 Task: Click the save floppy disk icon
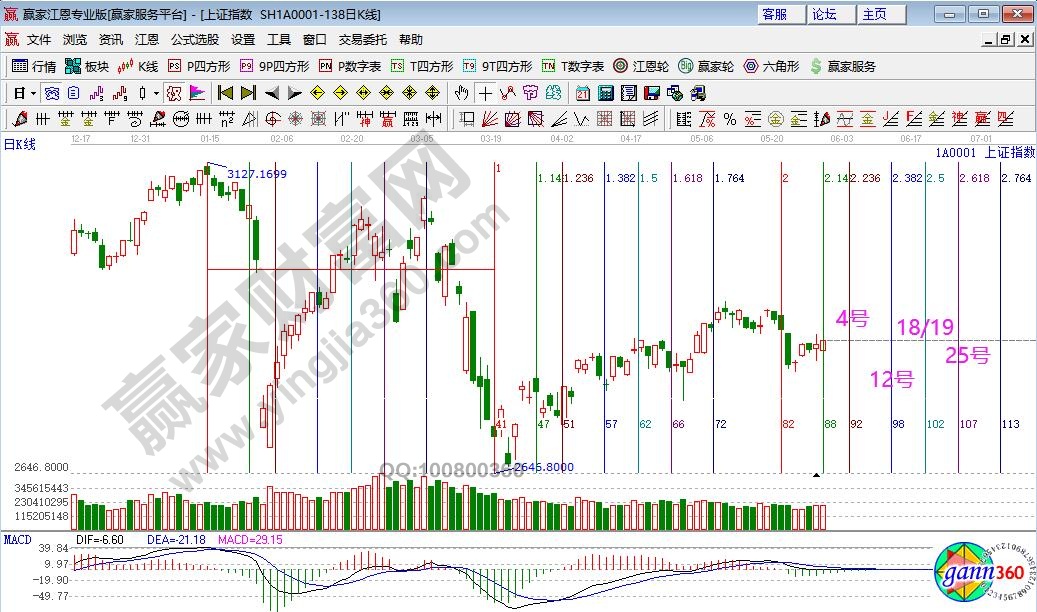(x=651, y=93)
